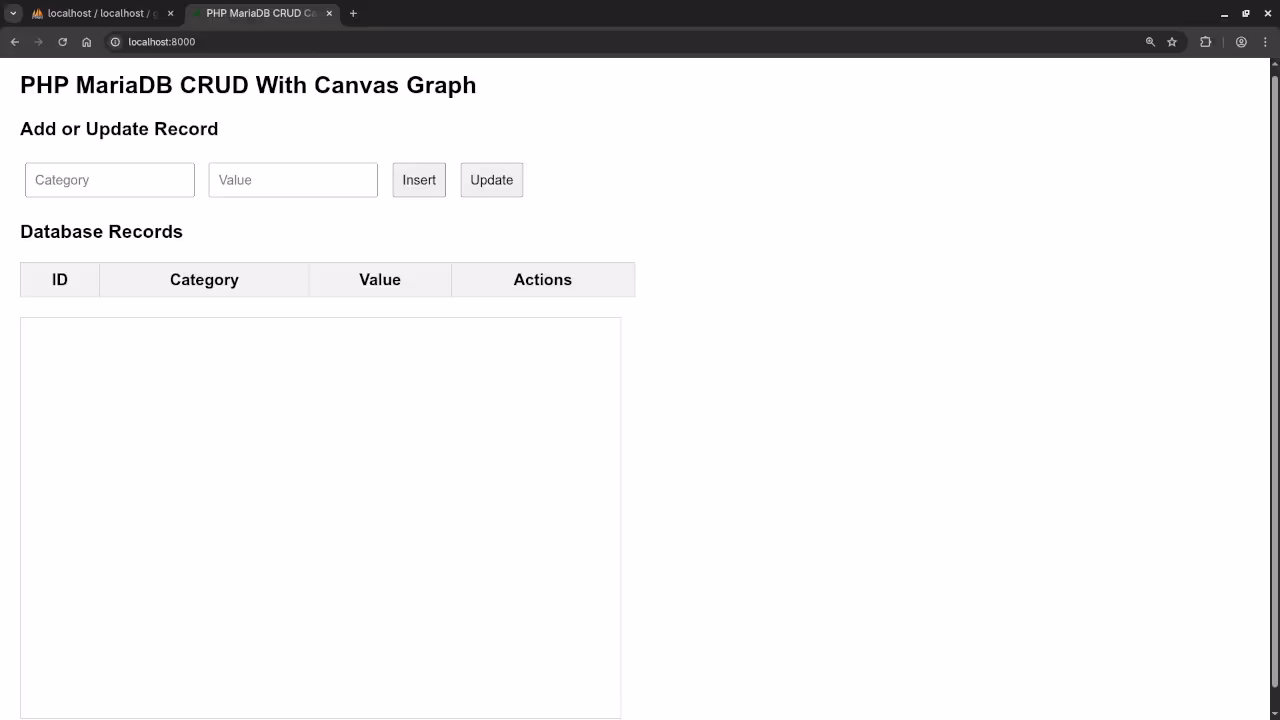Click the Category input field
1280x720 pixels.
[109, 180]
